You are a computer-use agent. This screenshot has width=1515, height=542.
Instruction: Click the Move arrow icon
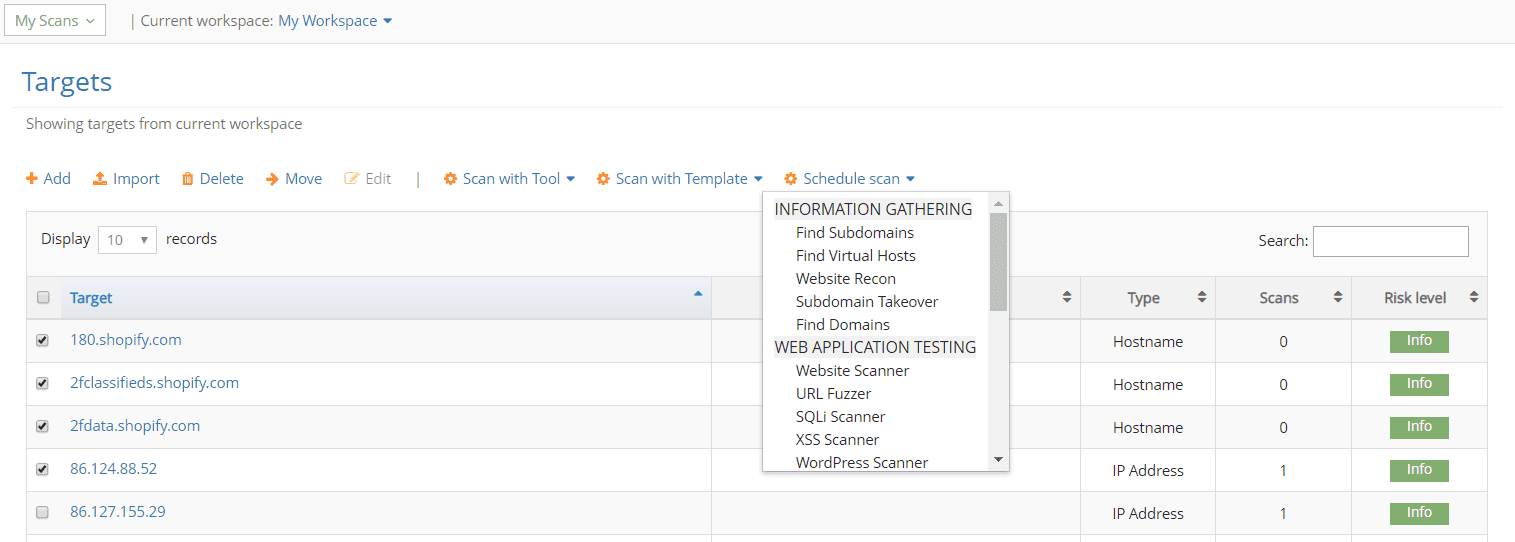272,179
